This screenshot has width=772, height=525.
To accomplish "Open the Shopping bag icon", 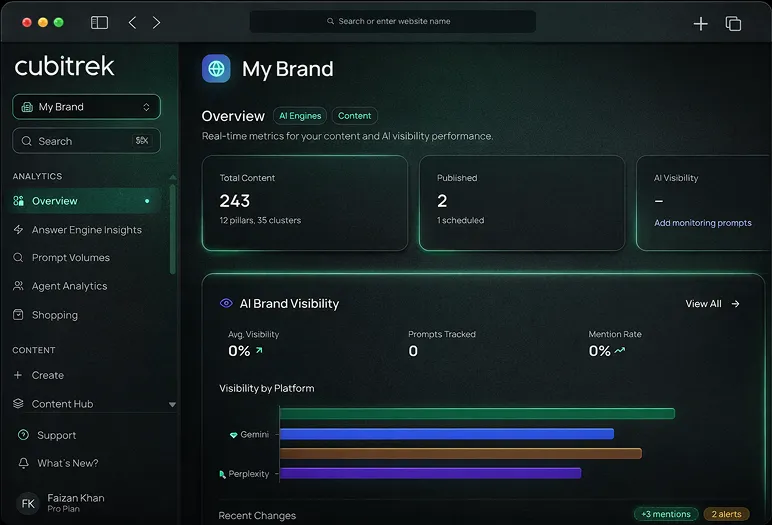I will tap(19, 315).
